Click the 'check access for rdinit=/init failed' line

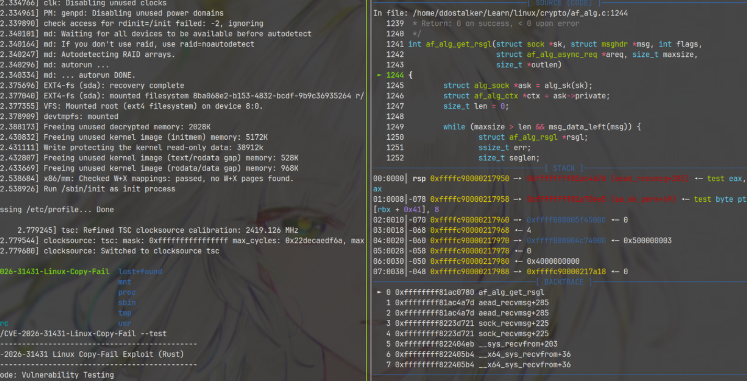coord(131,23)
